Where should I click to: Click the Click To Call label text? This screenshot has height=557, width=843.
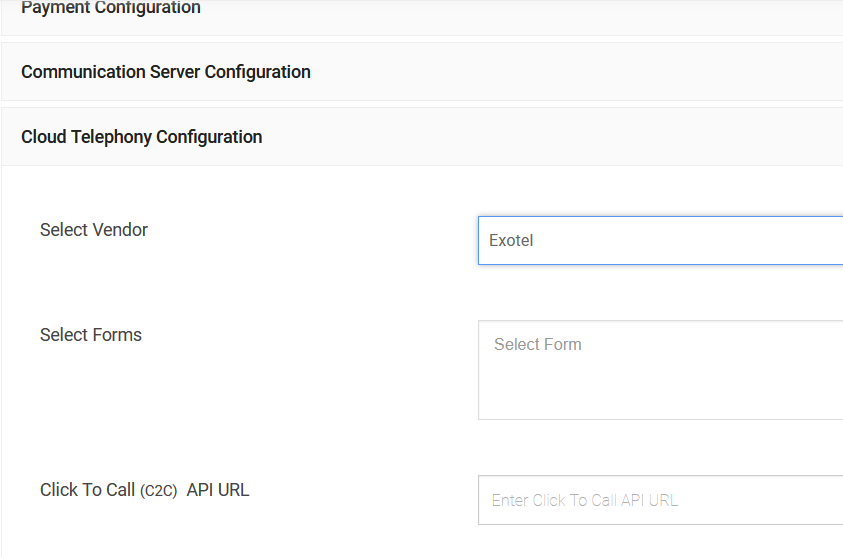click(87, 490)
